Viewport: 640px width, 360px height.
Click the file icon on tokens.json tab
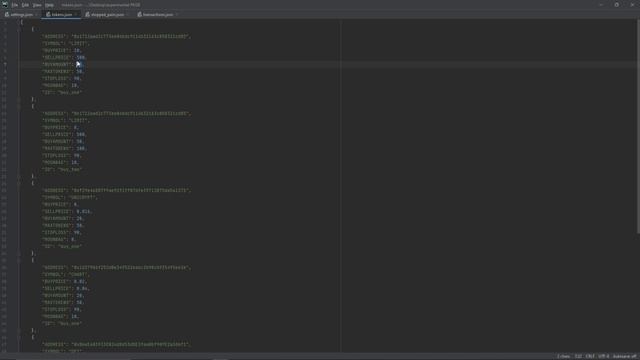pyautogui.click(x=48, y=15)
